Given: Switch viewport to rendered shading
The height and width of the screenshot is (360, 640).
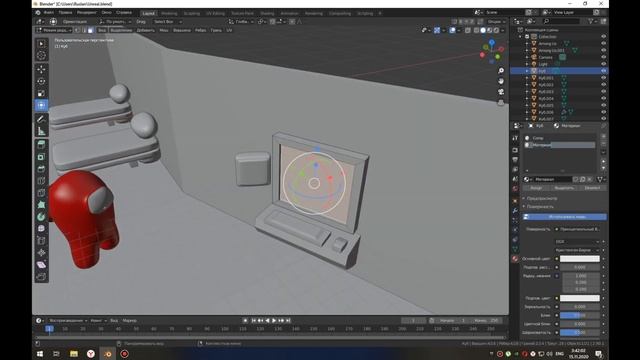Looking at the screenshot, I should 496,30.
